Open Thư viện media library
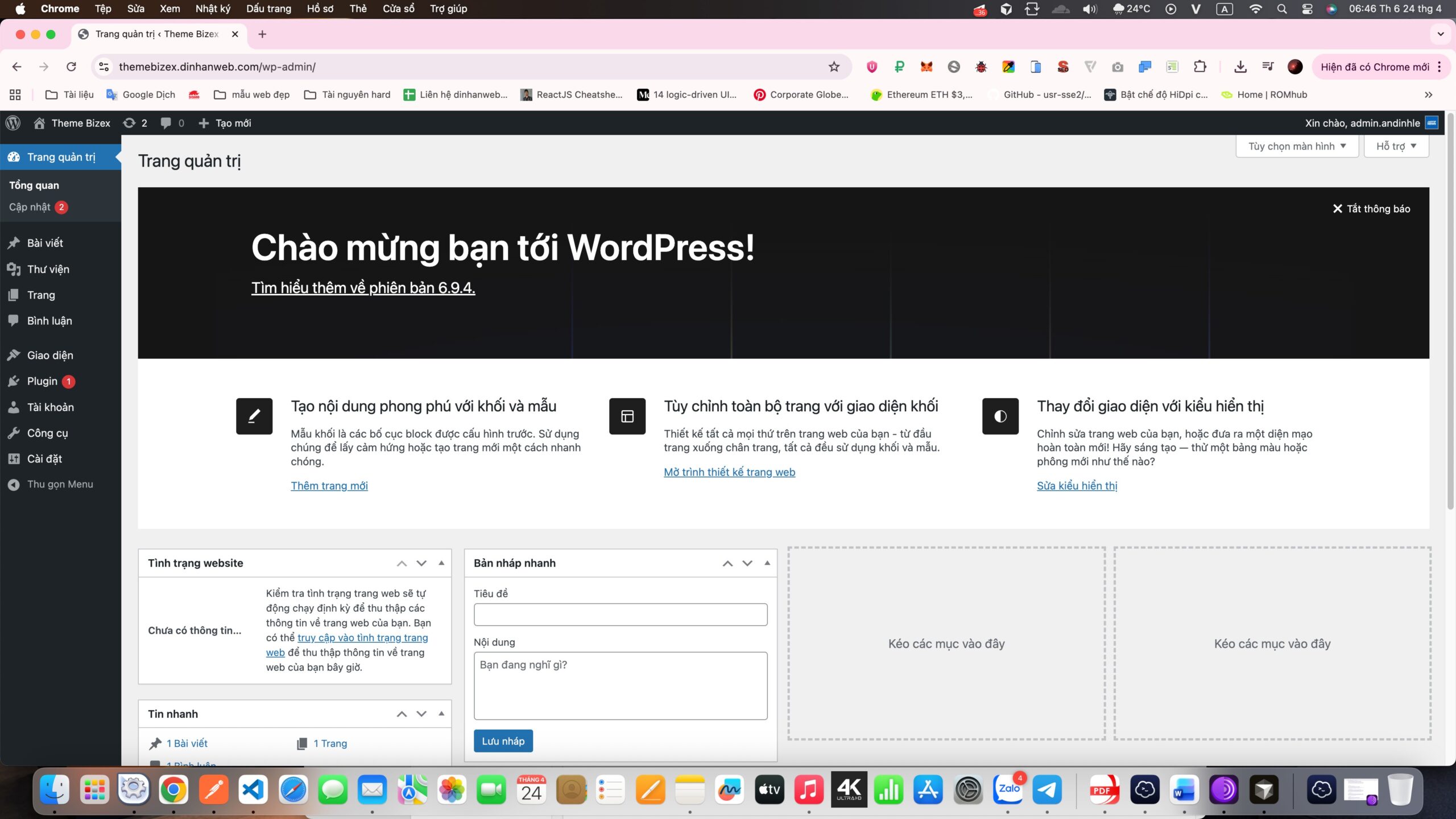 click(x=48, y=269)
